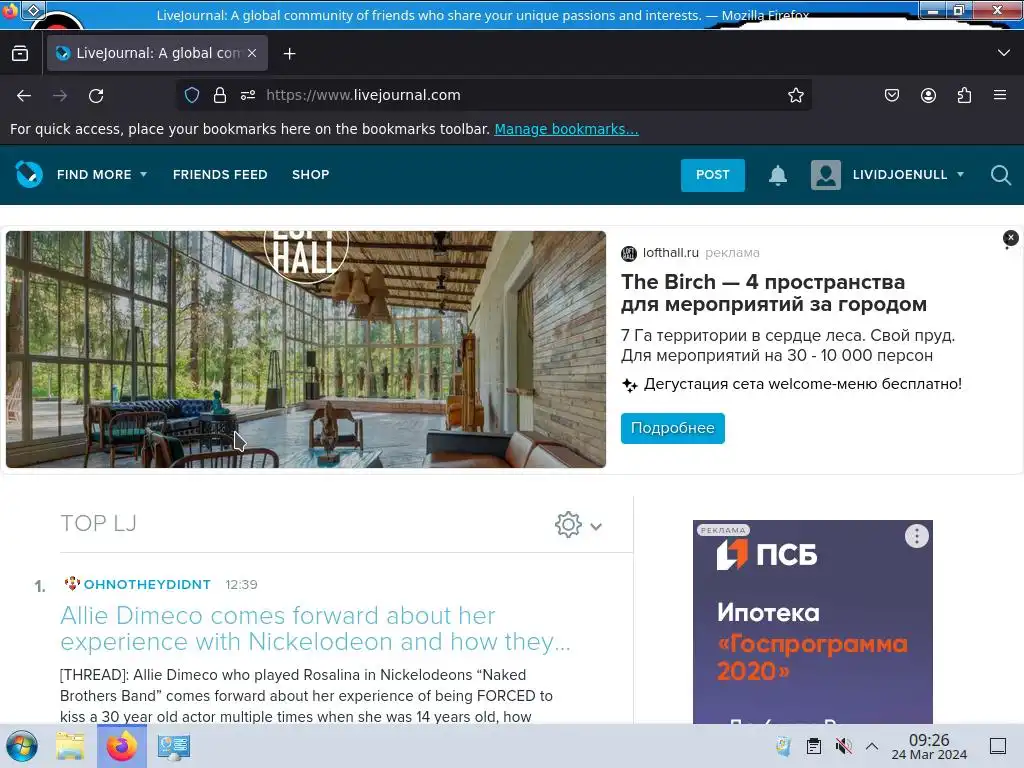The image size is (1024, 768).
Task: Open TOP LJ settings gear
Action: click(568, 524)
